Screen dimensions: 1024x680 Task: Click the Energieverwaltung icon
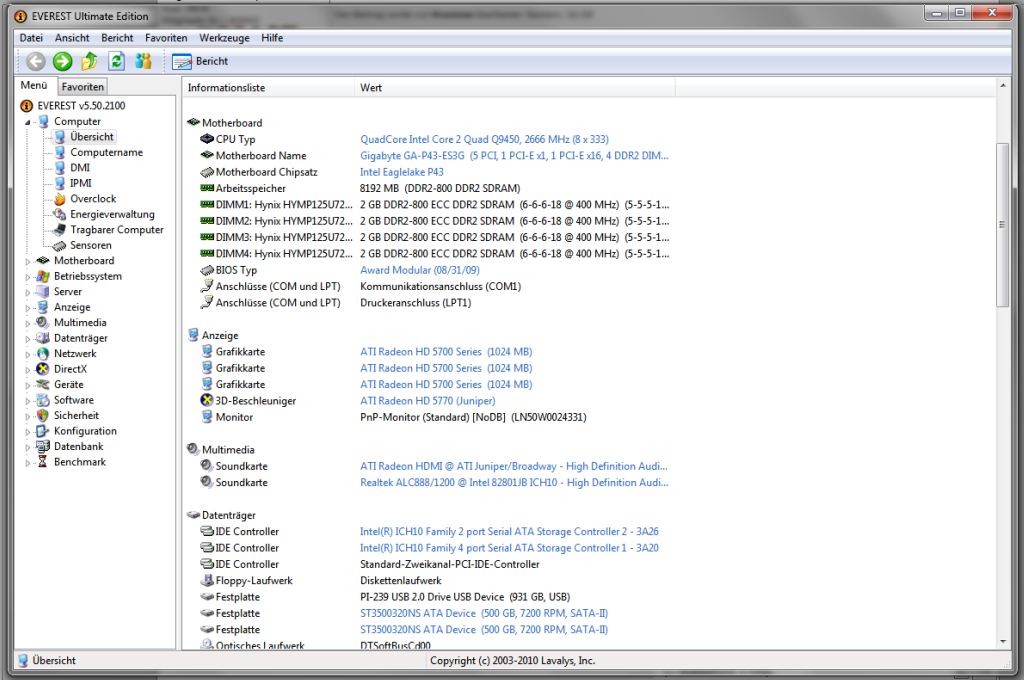59,214
